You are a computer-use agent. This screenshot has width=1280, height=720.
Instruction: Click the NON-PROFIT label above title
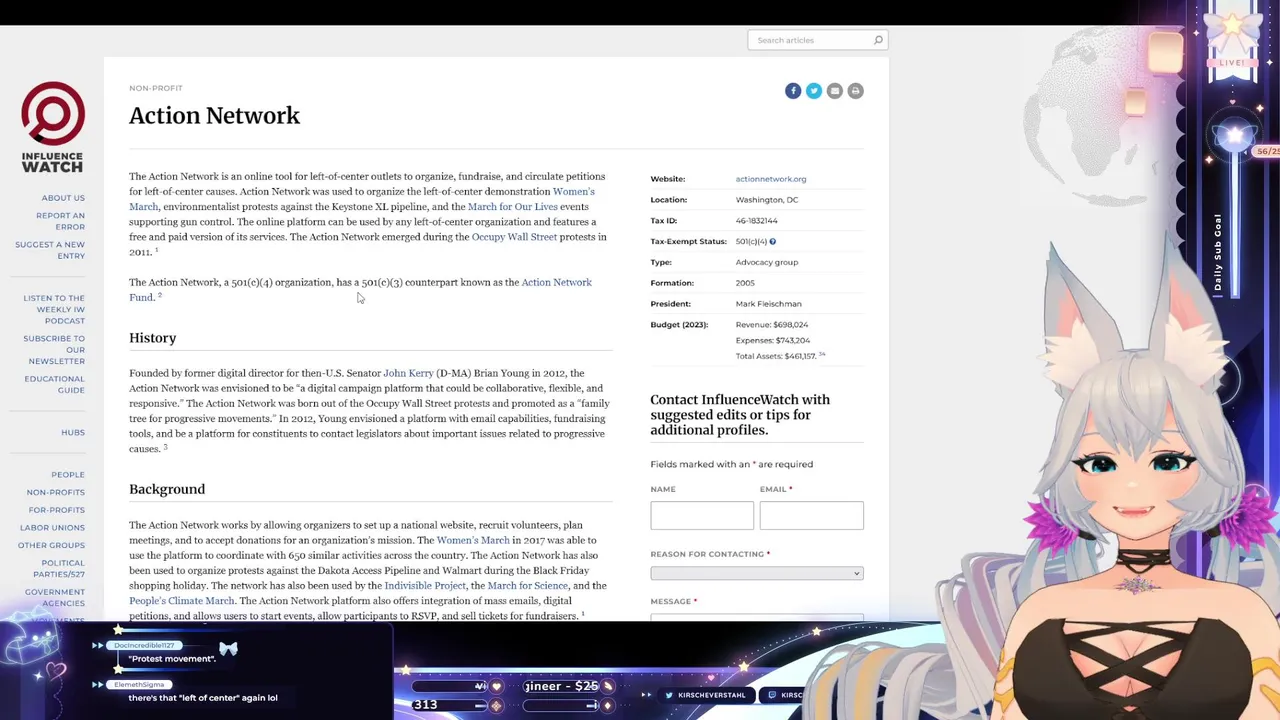coord(156,88)
